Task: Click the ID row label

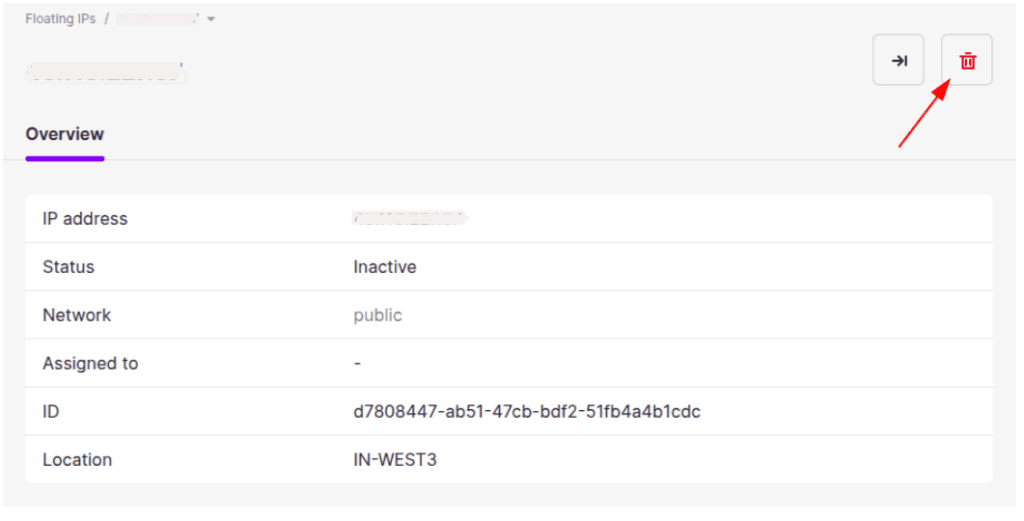Action: [x=51, y=411]
